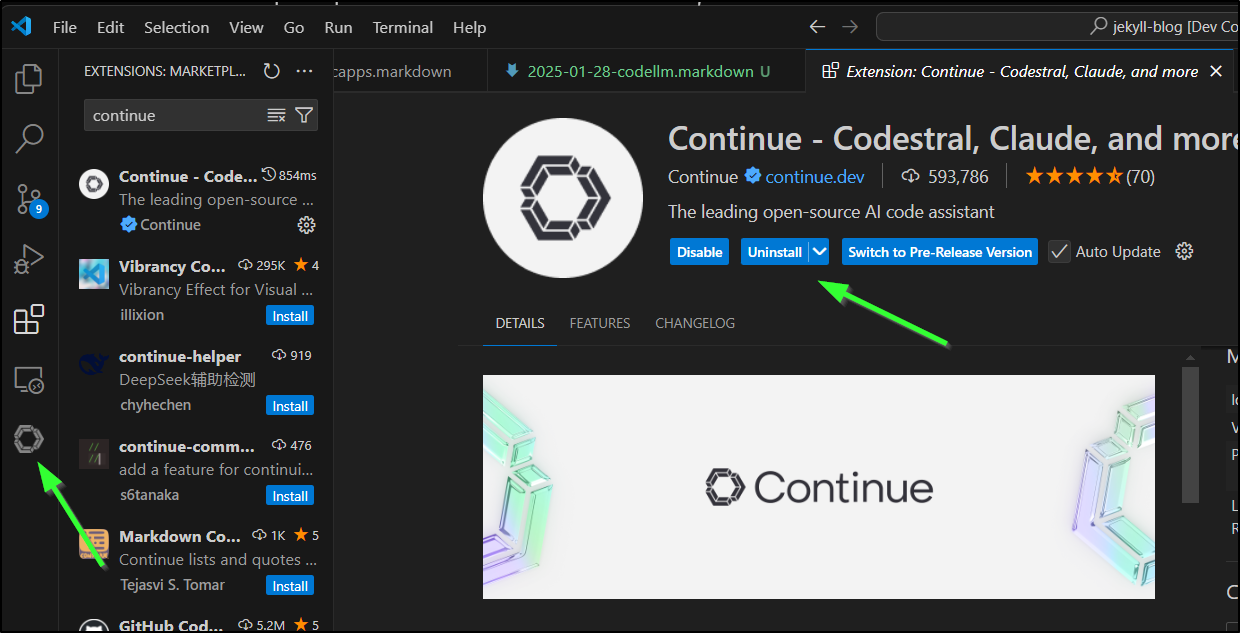Click the jekyll-blog command center search bar
1240x633 pixels.
pos(1057,27)
